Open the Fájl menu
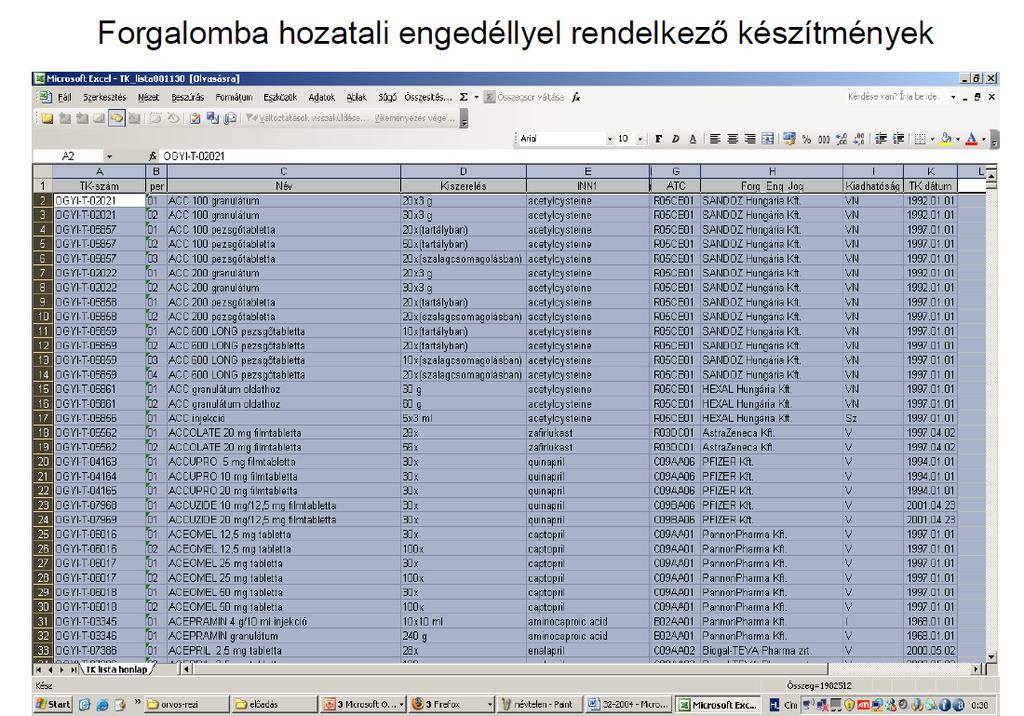Screen dimensions: 1024x716 tap(65, 97)
